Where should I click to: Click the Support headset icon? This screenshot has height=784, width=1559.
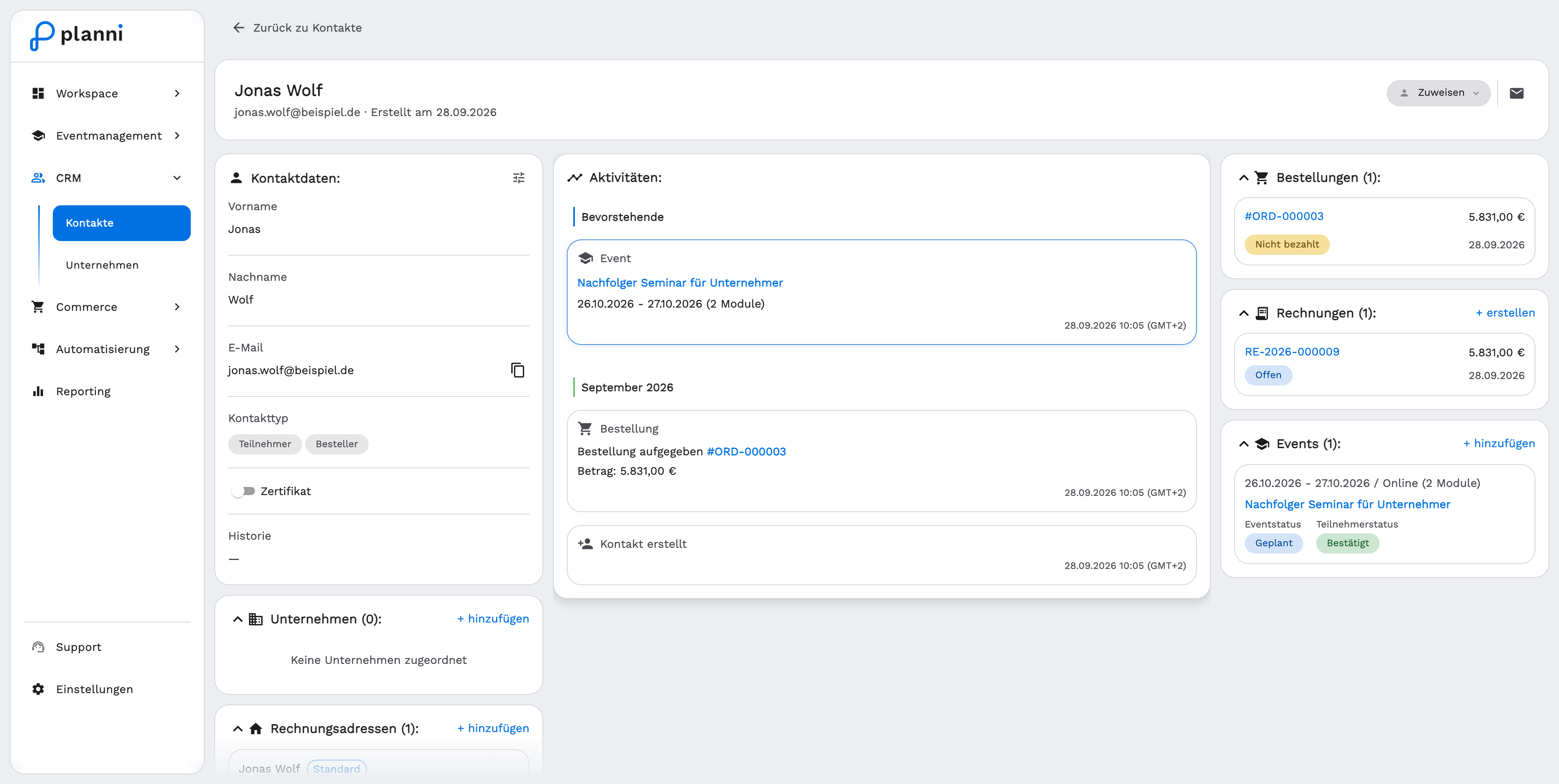click(38, 647)
